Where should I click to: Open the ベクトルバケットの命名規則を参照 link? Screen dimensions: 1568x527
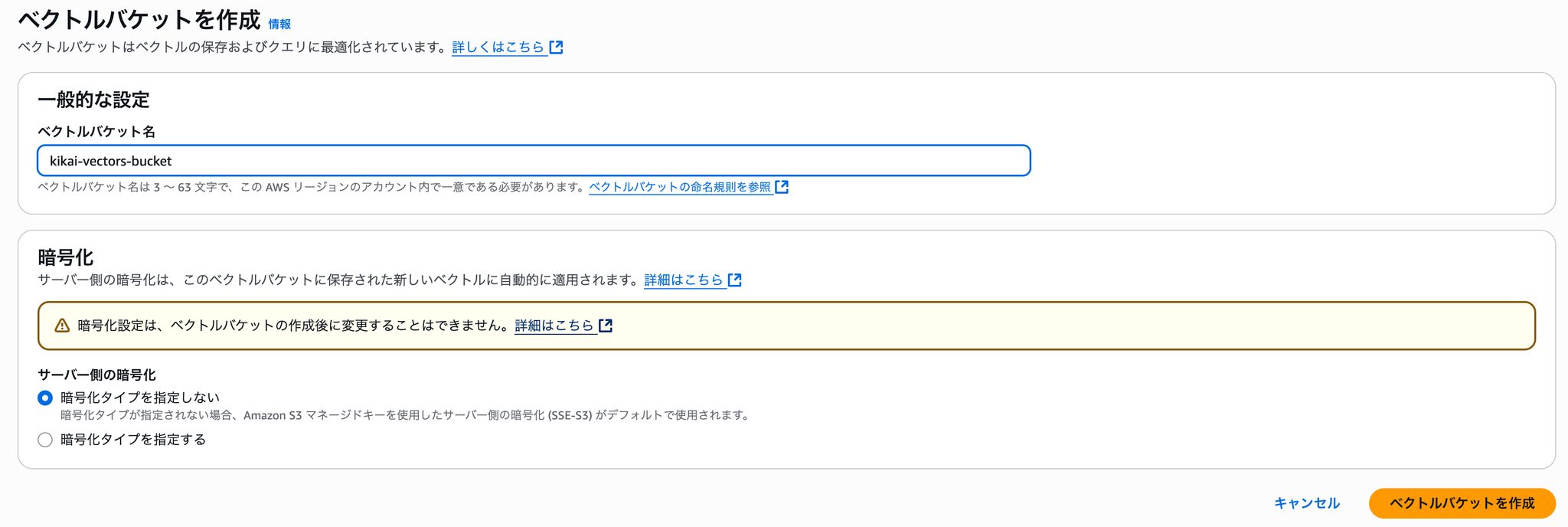(680, 187)
